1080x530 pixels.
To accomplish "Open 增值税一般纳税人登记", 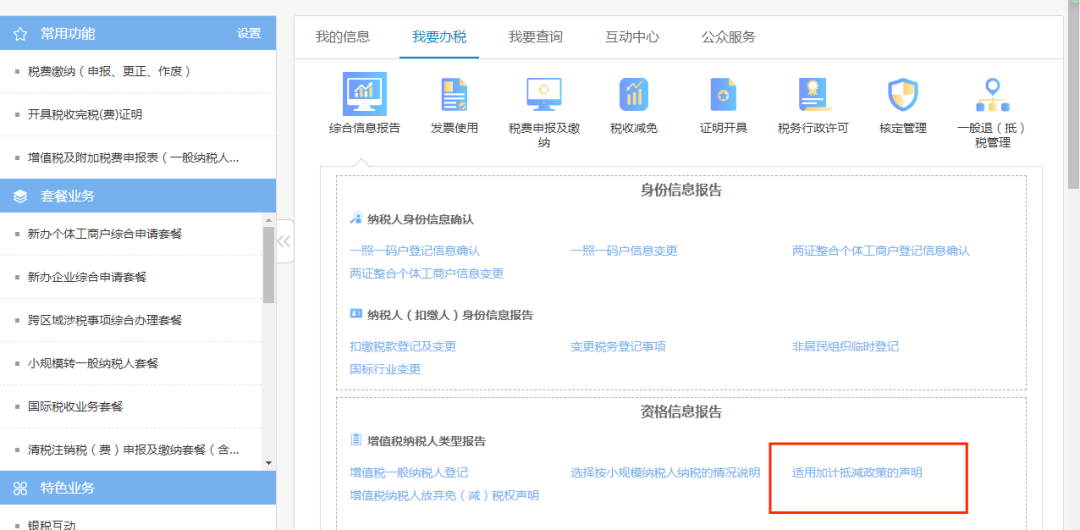I will [x=409, y=473].
